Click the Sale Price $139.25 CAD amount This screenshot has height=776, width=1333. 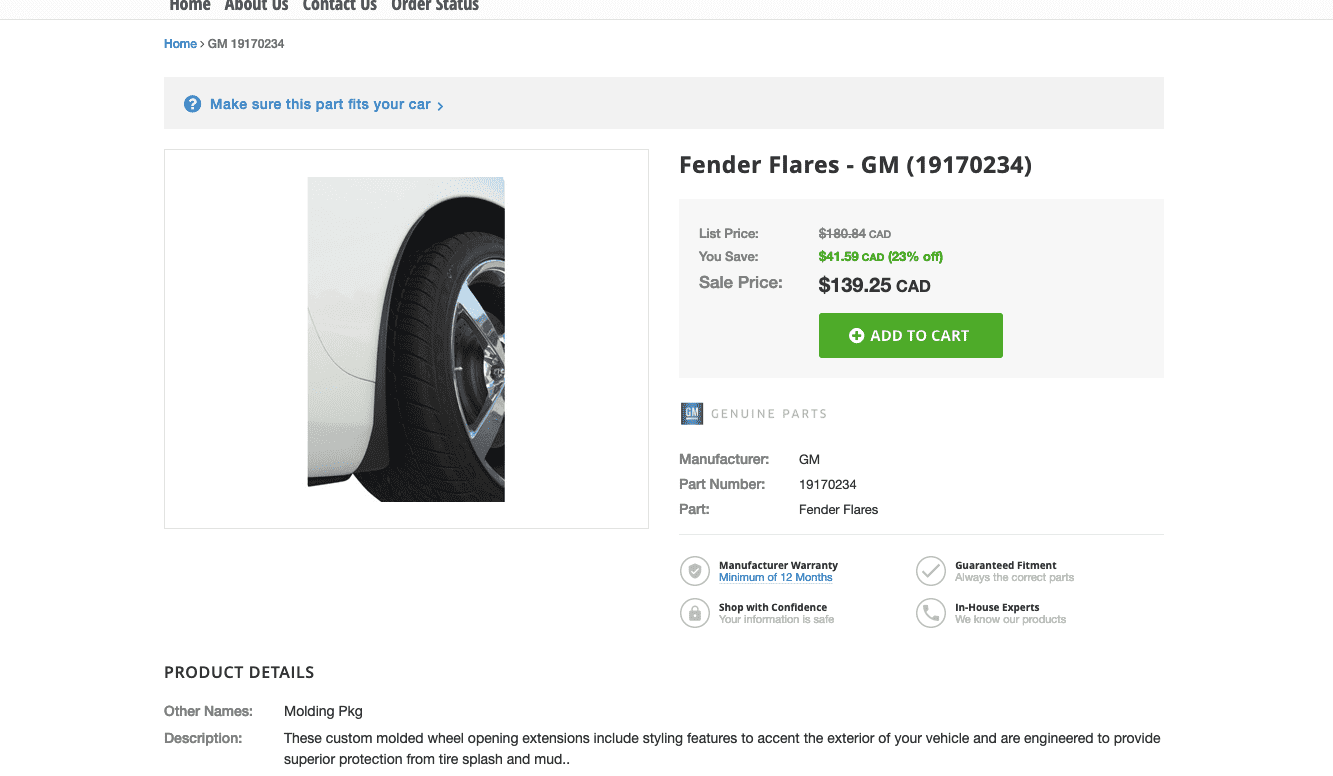[x=874, y=286]
